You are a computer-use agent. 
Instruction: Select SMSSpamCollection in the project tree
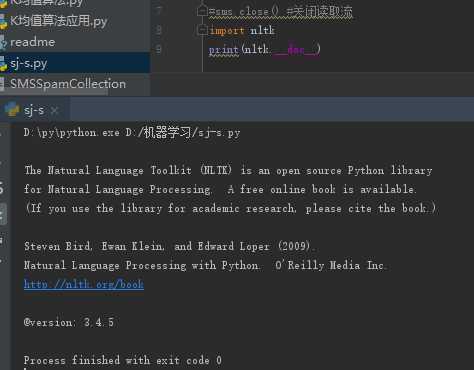(x=68, y=84)
